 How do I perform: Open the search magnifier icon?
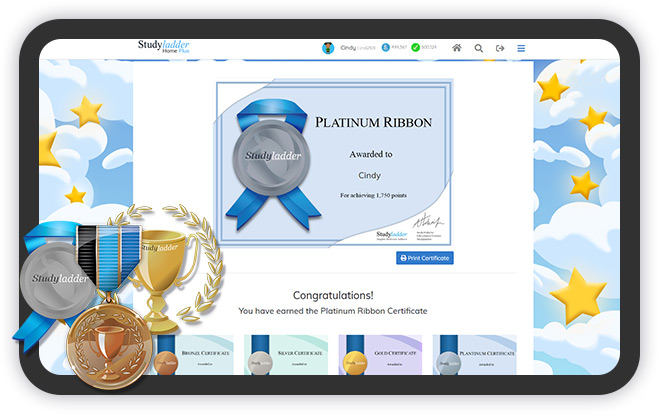tap(478, 48)
